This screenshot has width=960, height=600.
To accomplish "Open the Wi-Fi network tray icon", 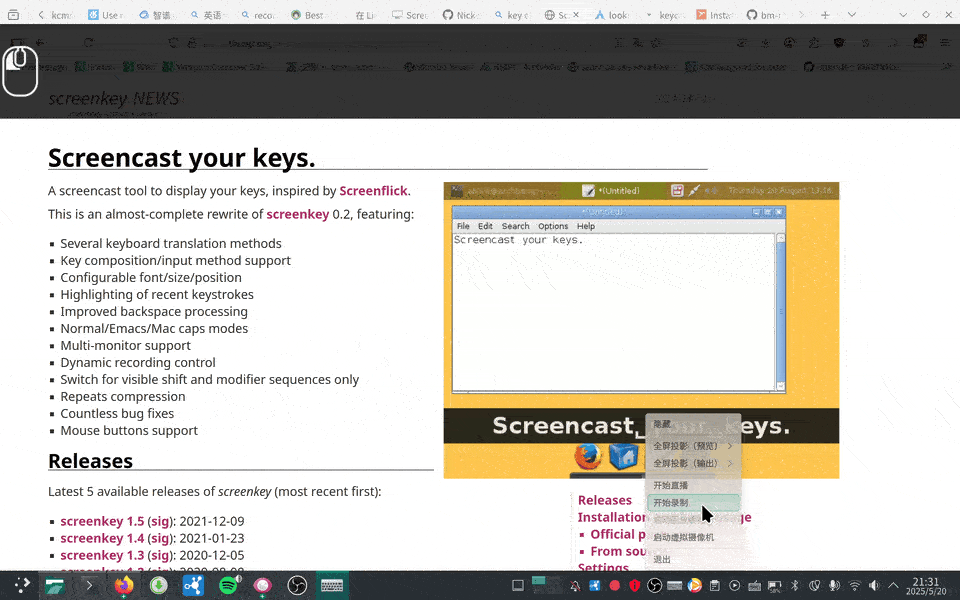I will click(855, 586).
